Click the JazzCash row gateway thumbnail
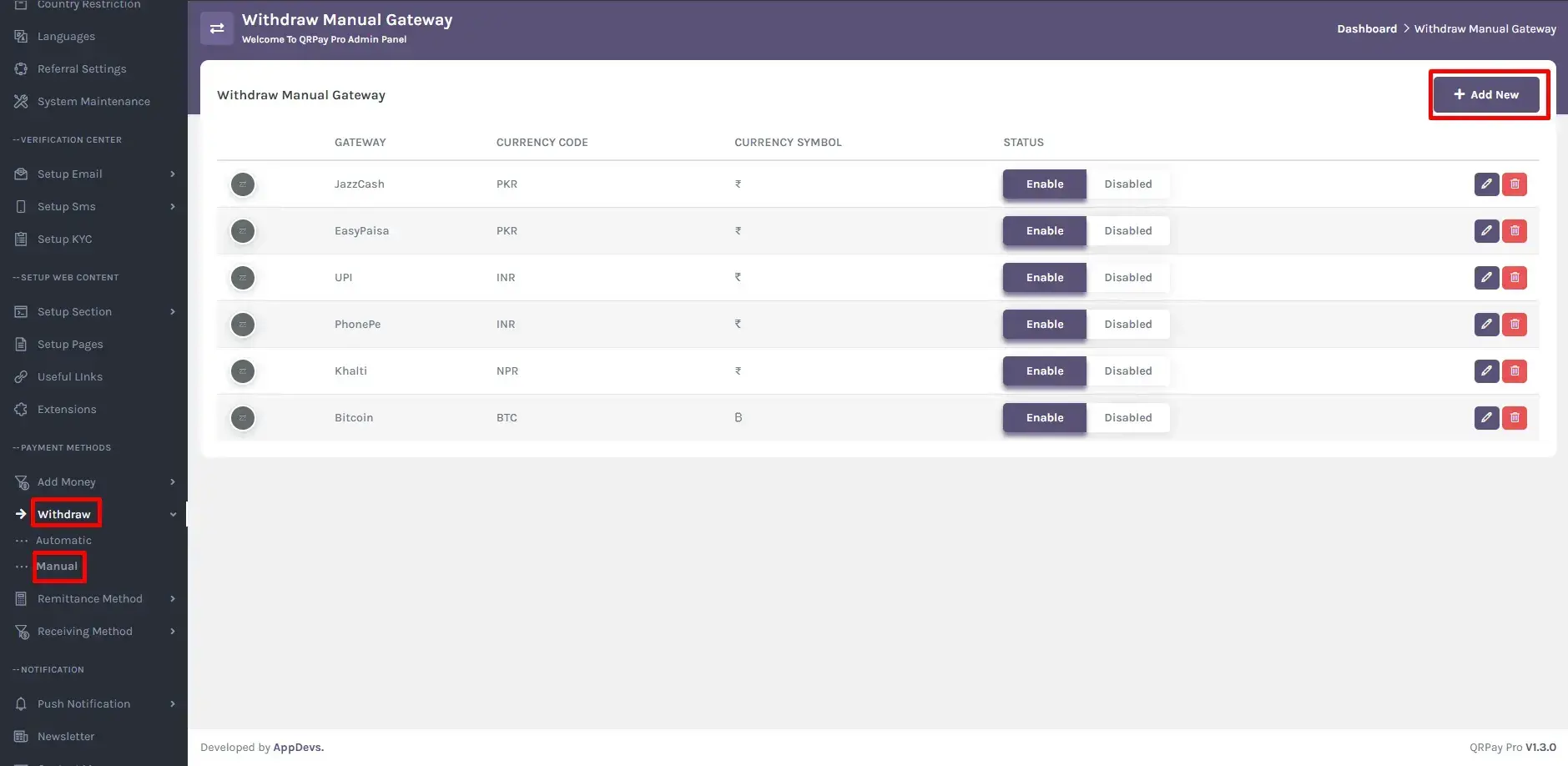 tap(243, 184)
